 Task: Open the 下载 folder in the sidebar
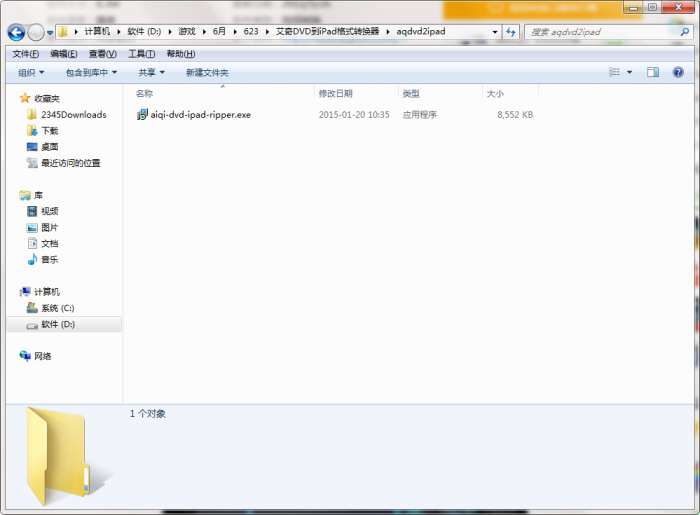[50, 131]
